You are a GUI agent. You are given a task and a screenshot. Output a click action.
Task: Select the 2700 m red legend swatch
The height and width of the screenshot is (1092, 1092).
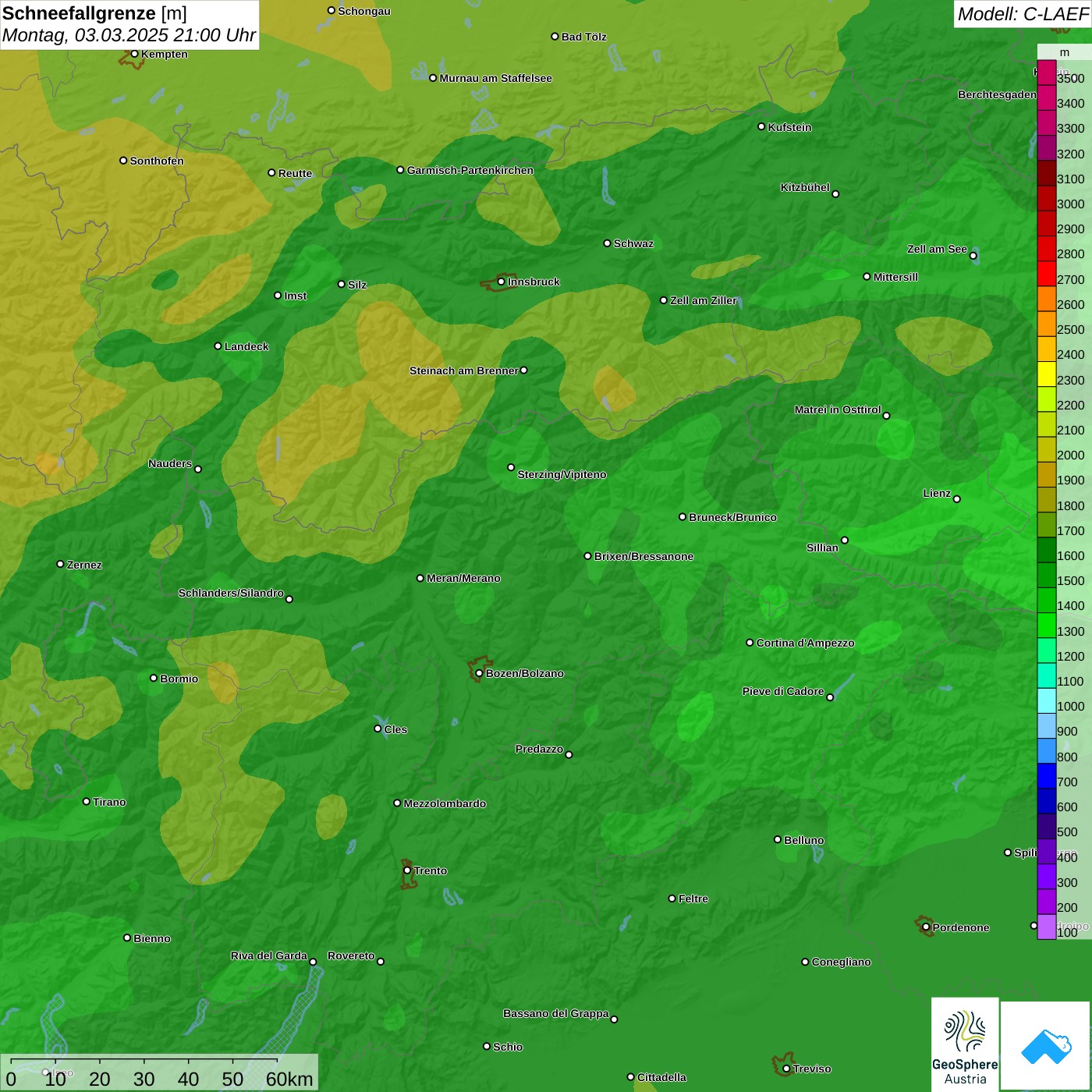point(1046,274)
